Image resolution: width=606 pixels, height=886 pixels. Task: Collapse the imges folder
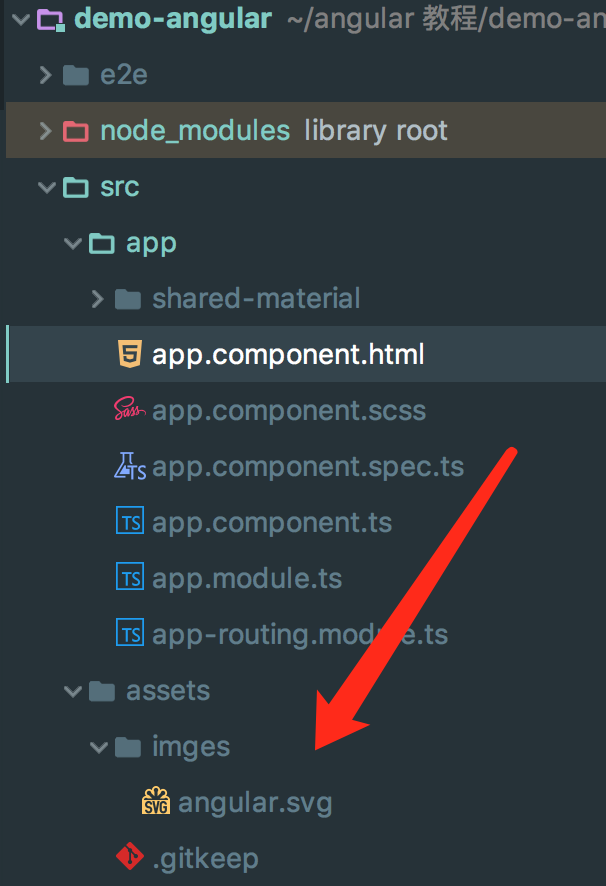click(x=96, y=746)
